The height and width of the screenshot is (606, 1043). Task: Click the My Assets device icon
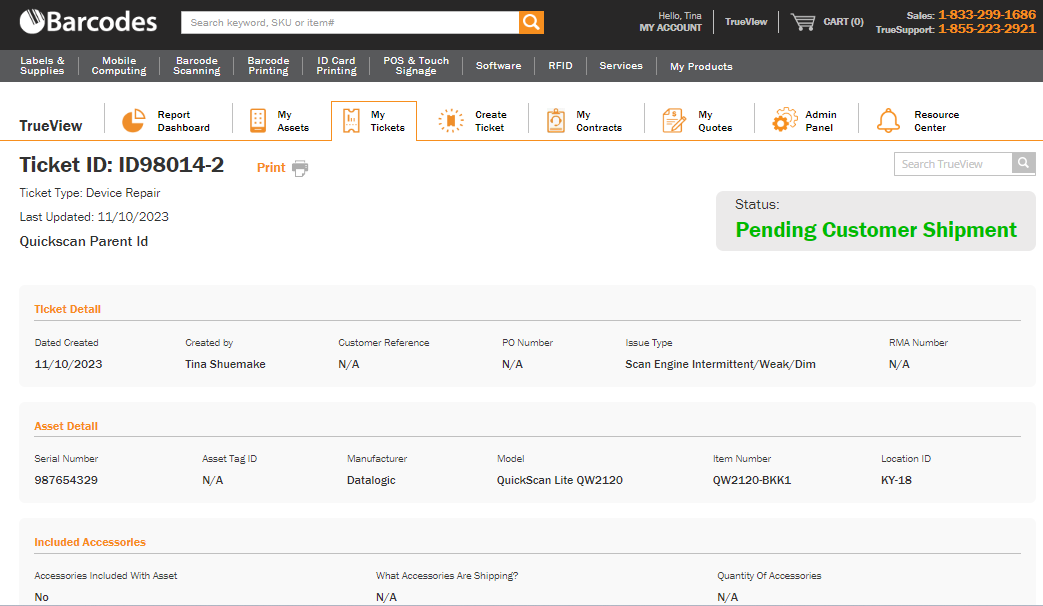[x=257, y=121]
